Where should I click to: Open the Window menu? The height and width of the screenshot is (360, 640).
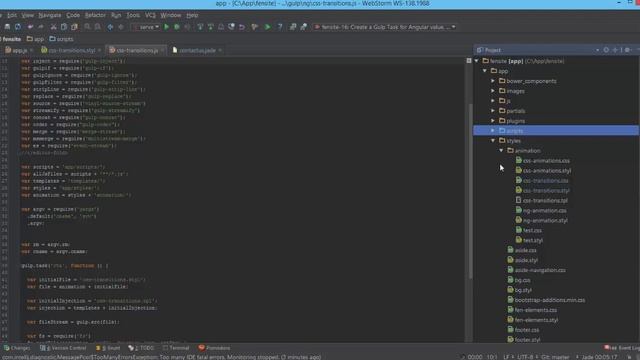pos(171,15)
